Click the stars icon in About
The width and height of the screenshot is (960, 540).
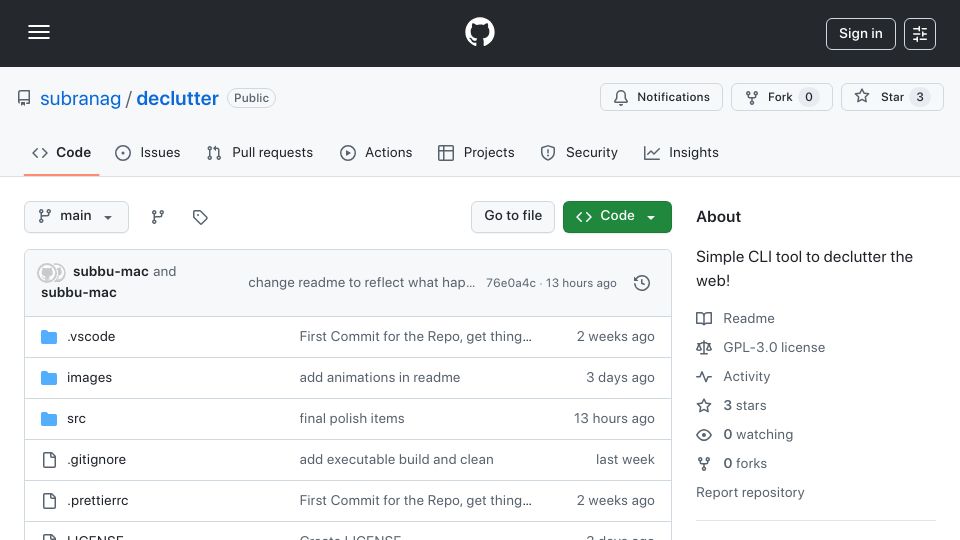704,405
